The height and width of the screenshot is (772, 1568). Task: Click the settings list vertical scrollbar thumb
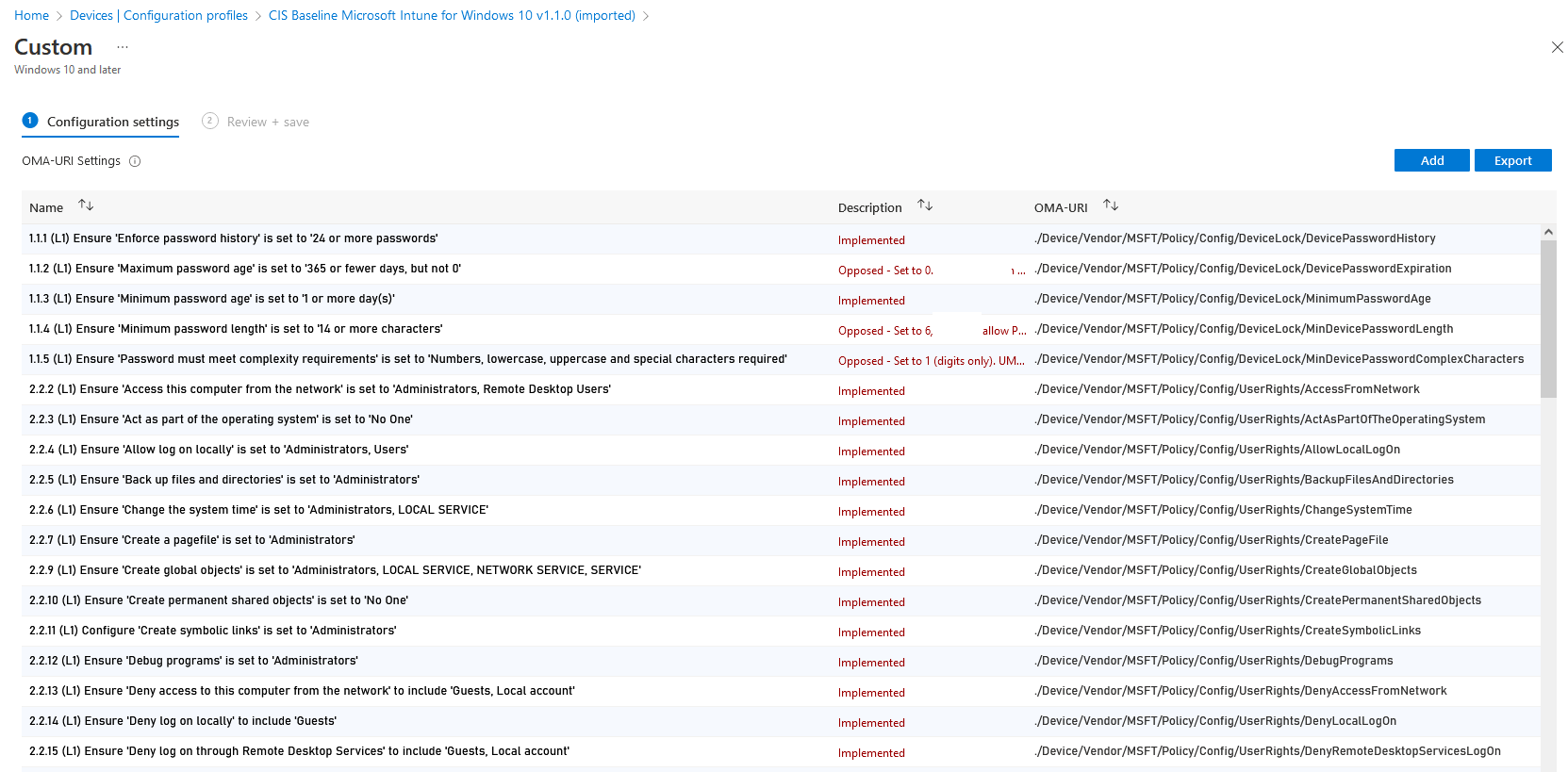point(1548,319)
